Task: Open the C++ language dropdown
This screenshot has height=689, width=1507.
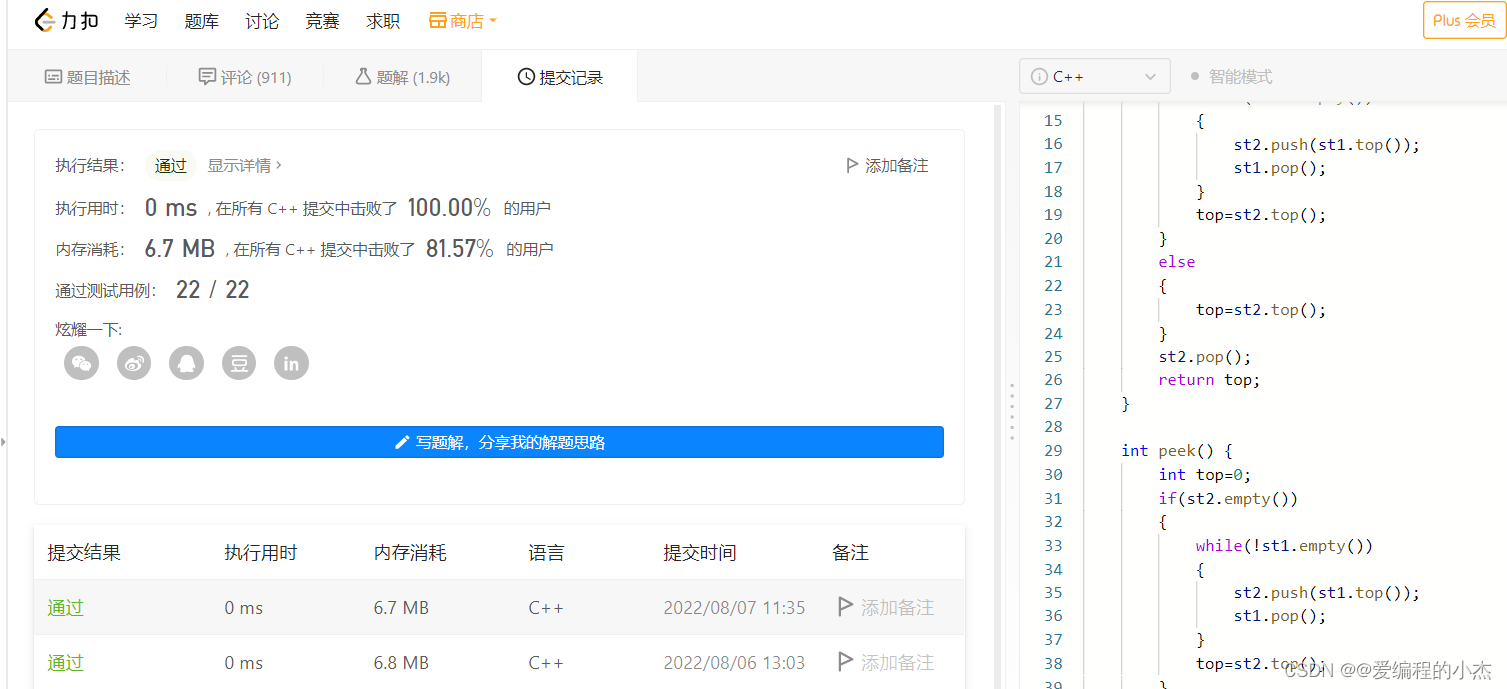Action: click(x=1094, y=77)
